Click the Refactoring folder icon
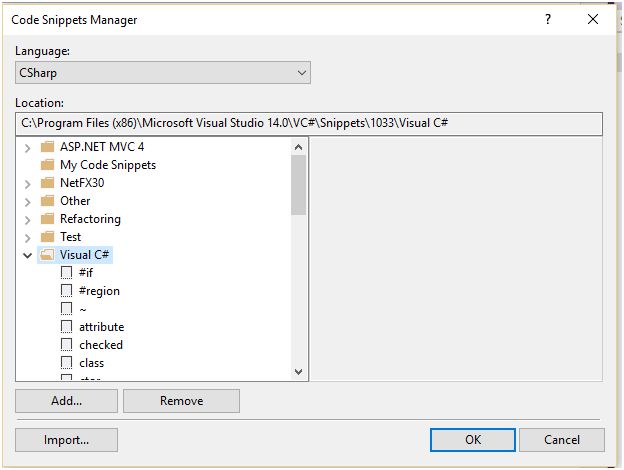 (47, 219)
